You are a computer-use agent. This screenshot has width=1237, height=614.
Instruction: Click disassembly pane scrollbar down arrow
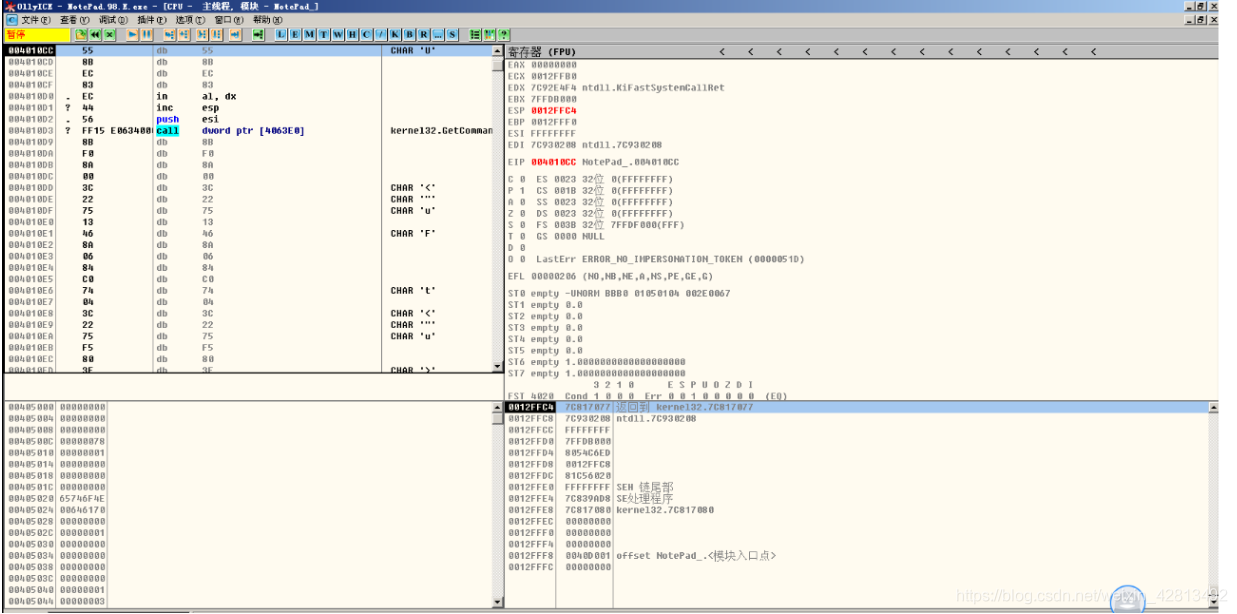coord(498,367)
